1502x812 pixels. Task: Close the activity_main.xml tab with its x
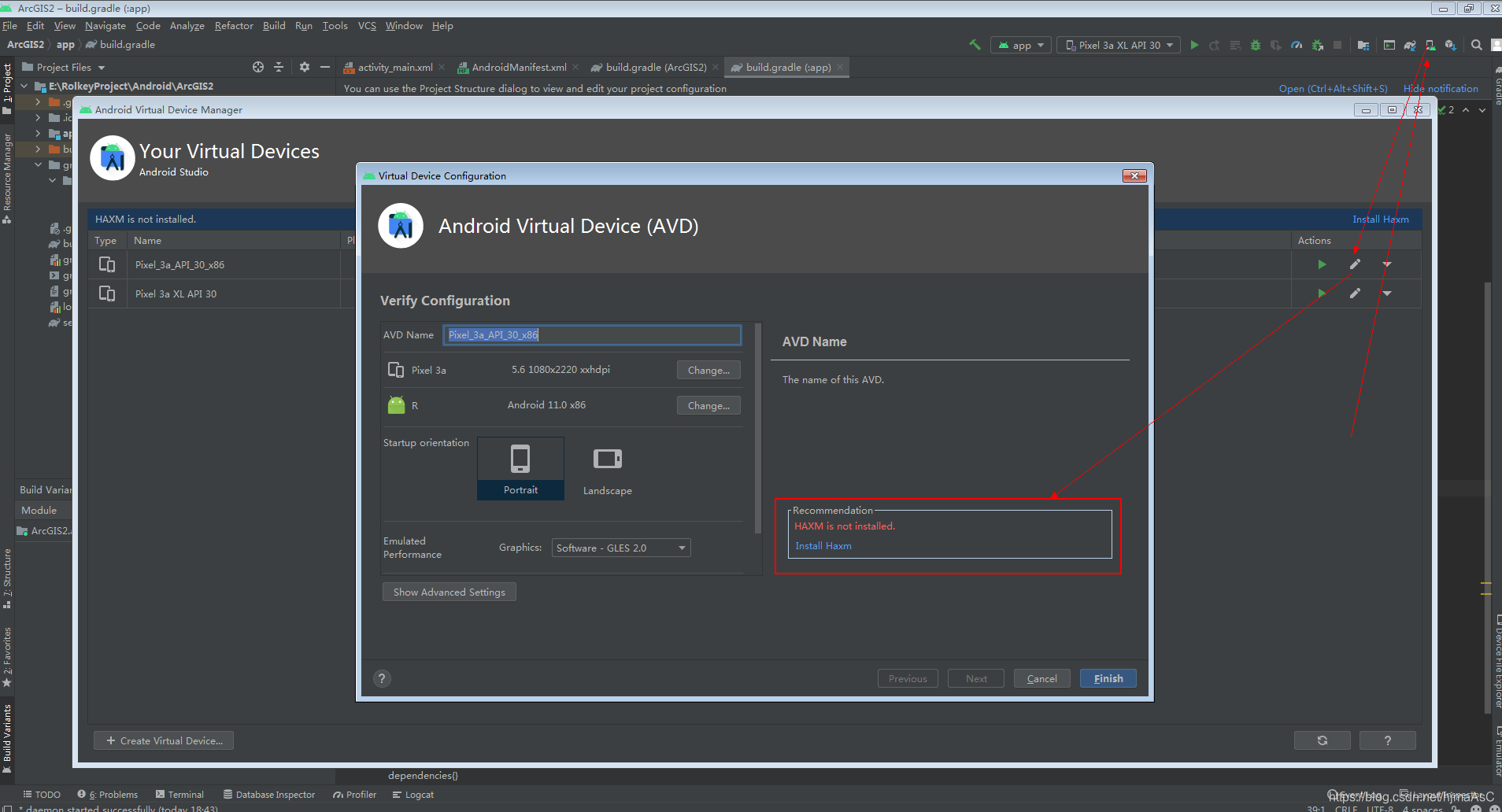442,67
